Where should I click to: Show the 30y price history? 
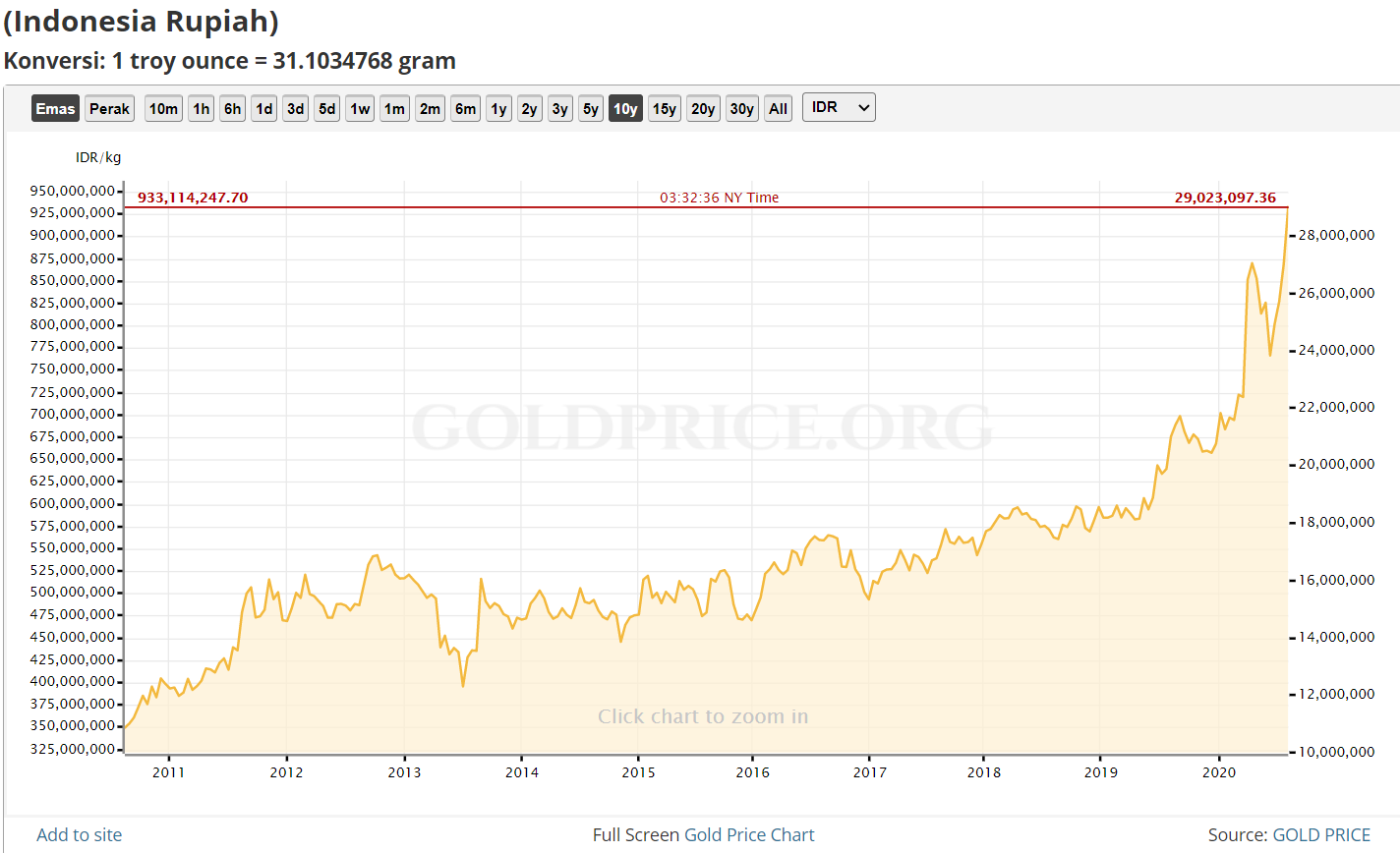point(742,109)
